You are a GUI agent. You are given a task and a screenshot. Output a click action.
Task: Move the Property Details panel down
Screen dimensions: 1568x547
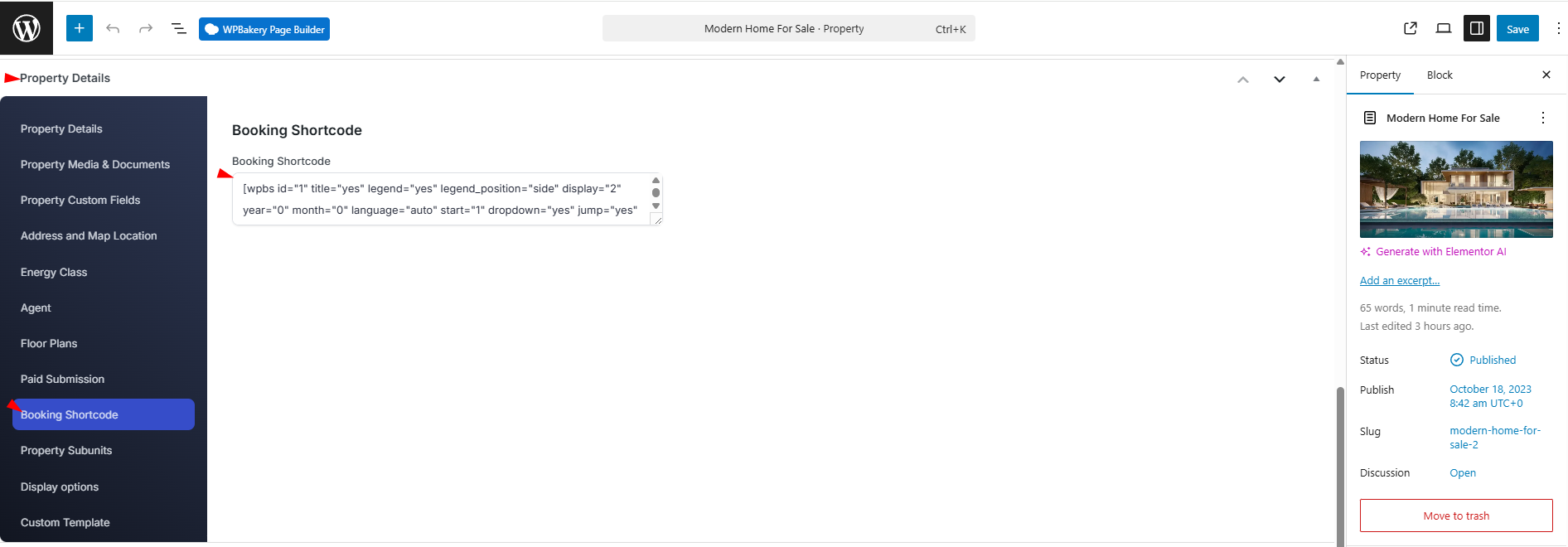click(1280, 80)
